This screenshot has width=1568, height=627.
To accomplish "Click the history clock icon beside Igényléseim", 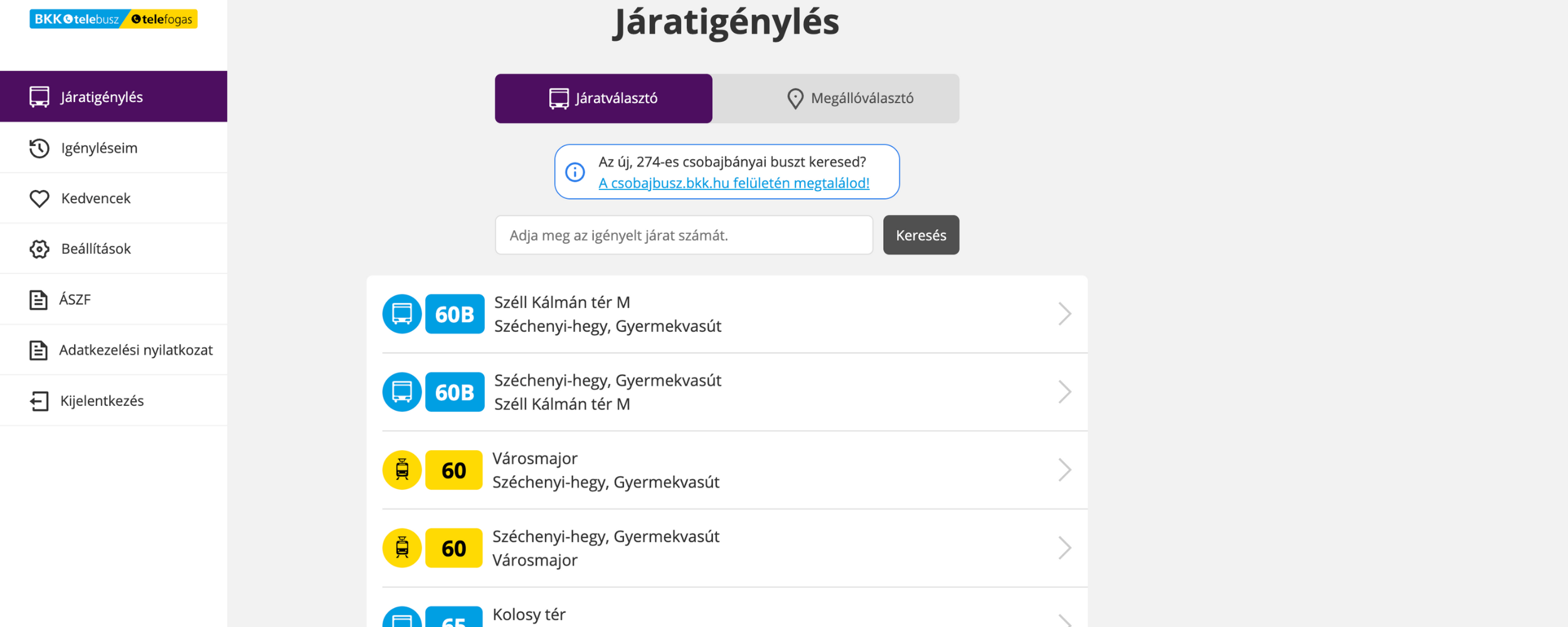I will [39, 148].
